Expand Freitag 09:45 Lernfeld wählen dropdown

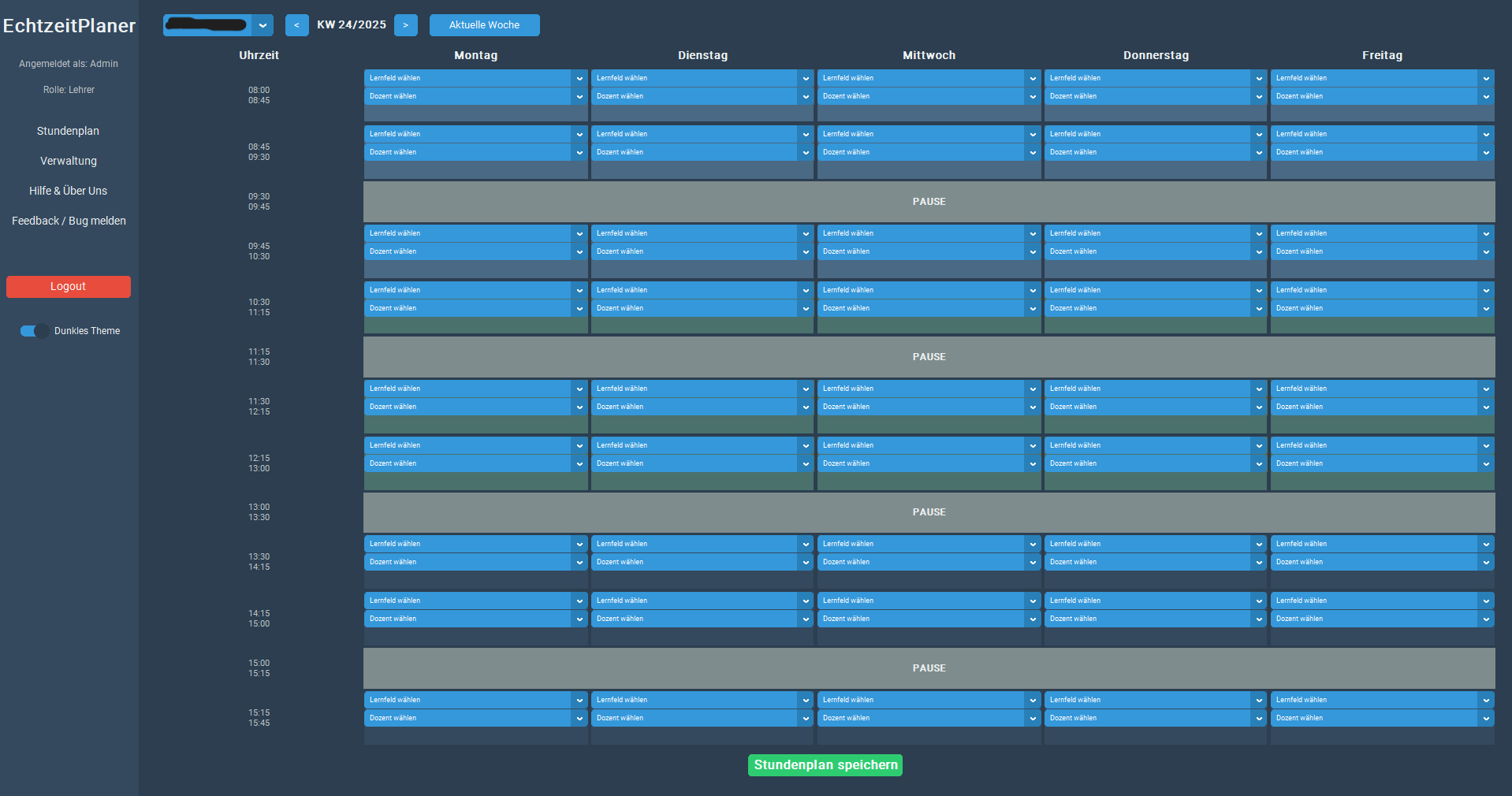pyautogui.click(x=1382, y=233)
